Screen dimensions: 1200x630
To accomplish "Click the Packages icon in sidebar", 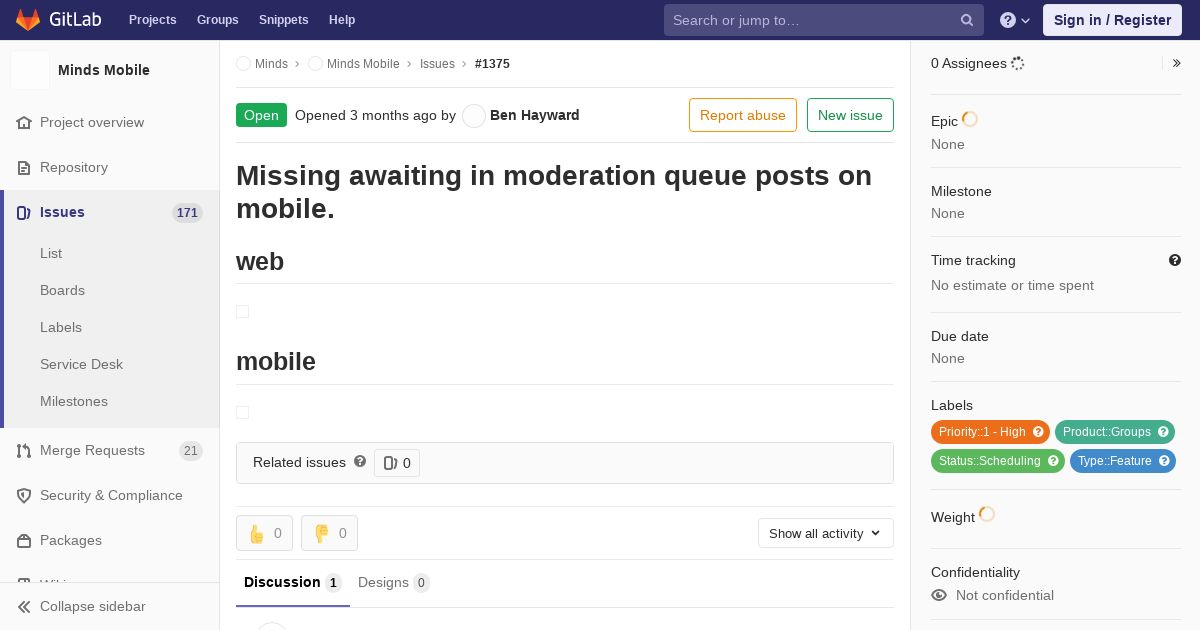I will click(24, 540).
